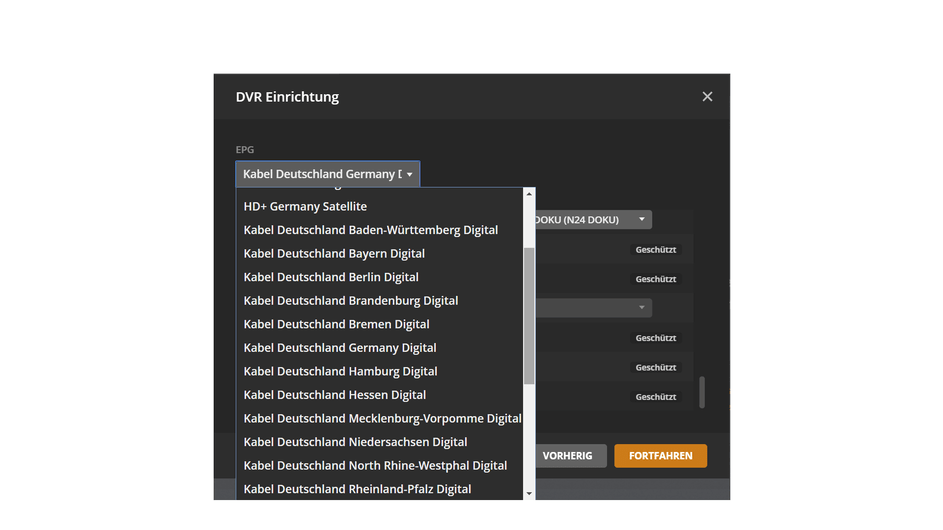This screenshot has width=943, height=530.
Task: Select HD+ Germany Satellite option
Action: 379,206
